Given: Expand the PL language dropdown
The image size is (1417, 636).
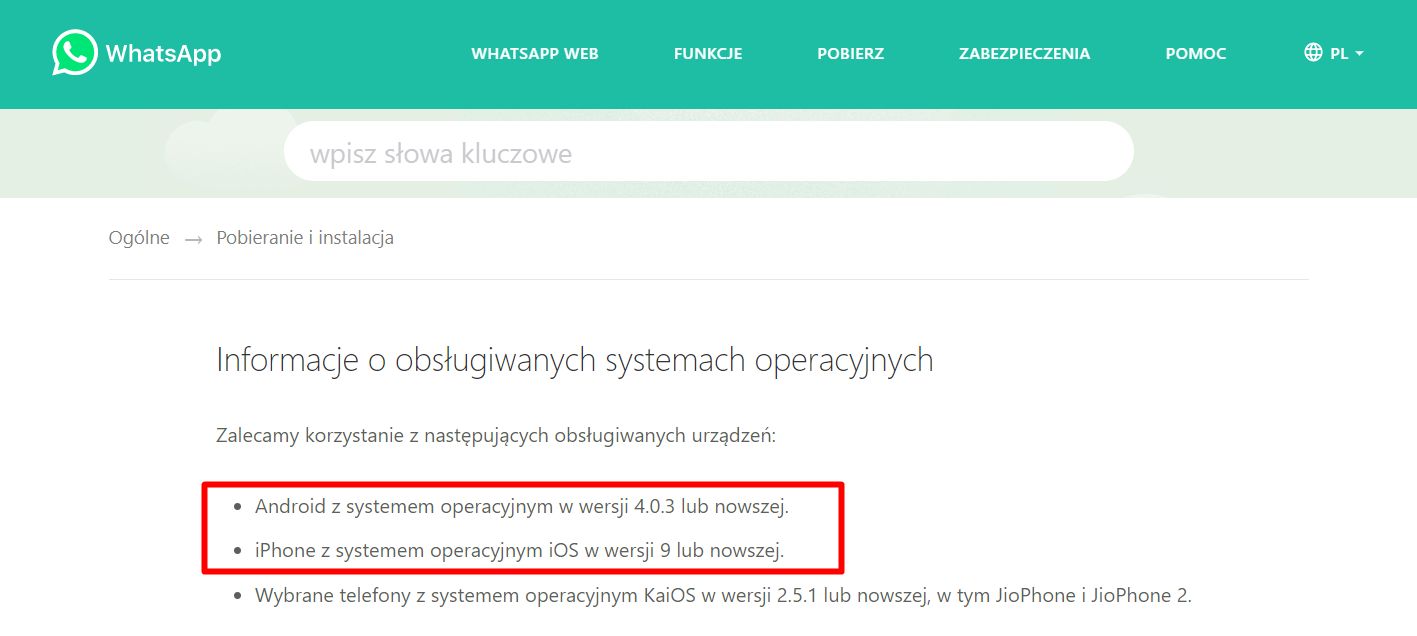Looking at the screenshot, I should point(1341,53).
